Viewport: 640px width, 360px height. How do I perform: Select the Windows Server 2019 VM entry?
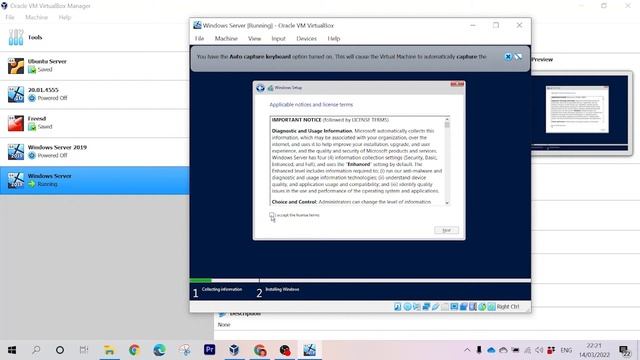(x=94, y=151)
